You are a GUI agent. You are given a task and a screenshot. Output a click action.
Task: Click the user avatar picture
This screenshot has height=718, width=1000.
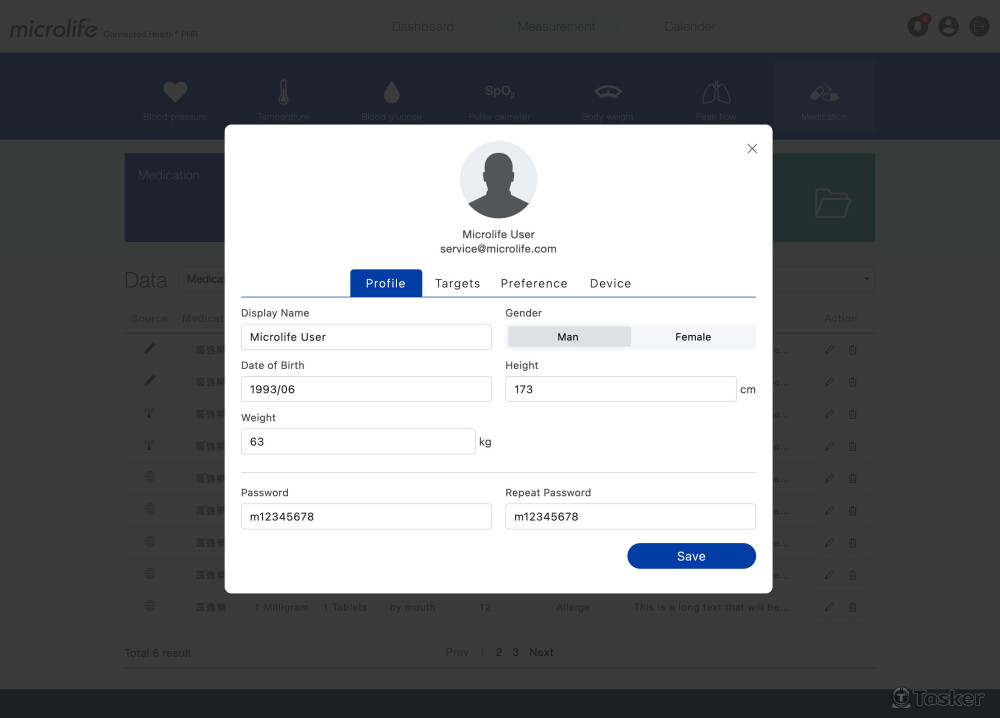coord(498,180)
